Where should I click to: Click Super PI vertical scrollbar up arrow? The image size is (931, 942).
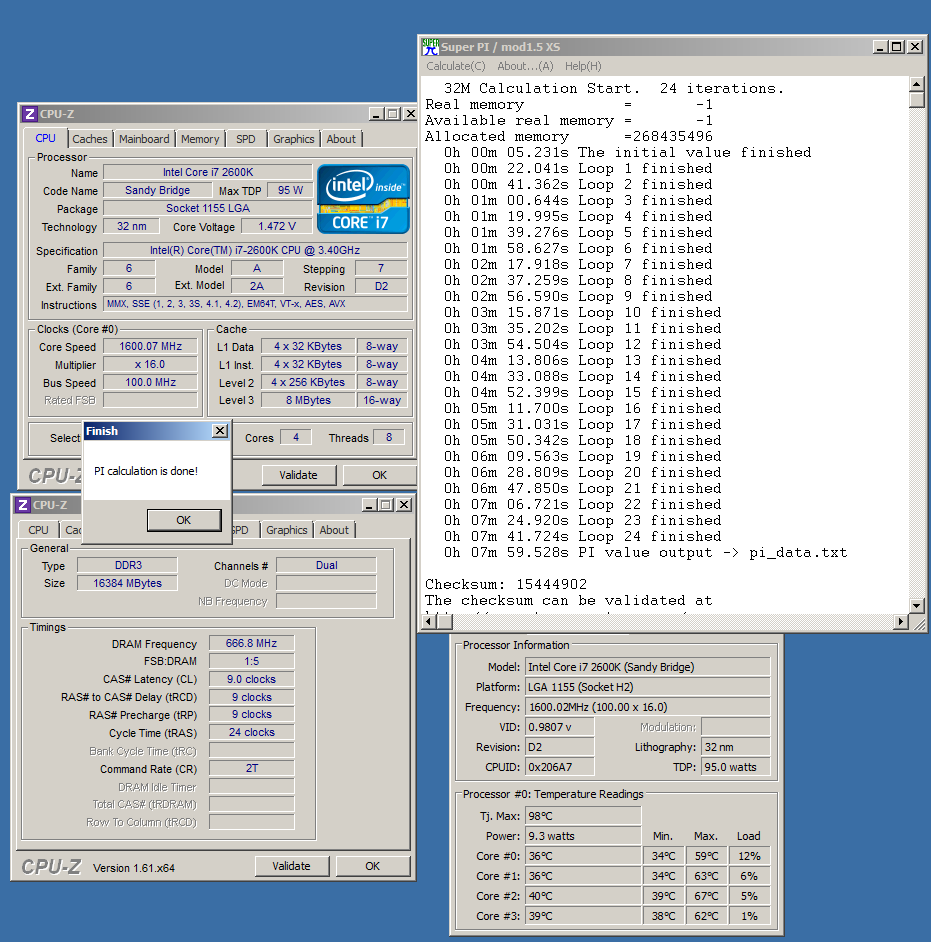[917, 84]
